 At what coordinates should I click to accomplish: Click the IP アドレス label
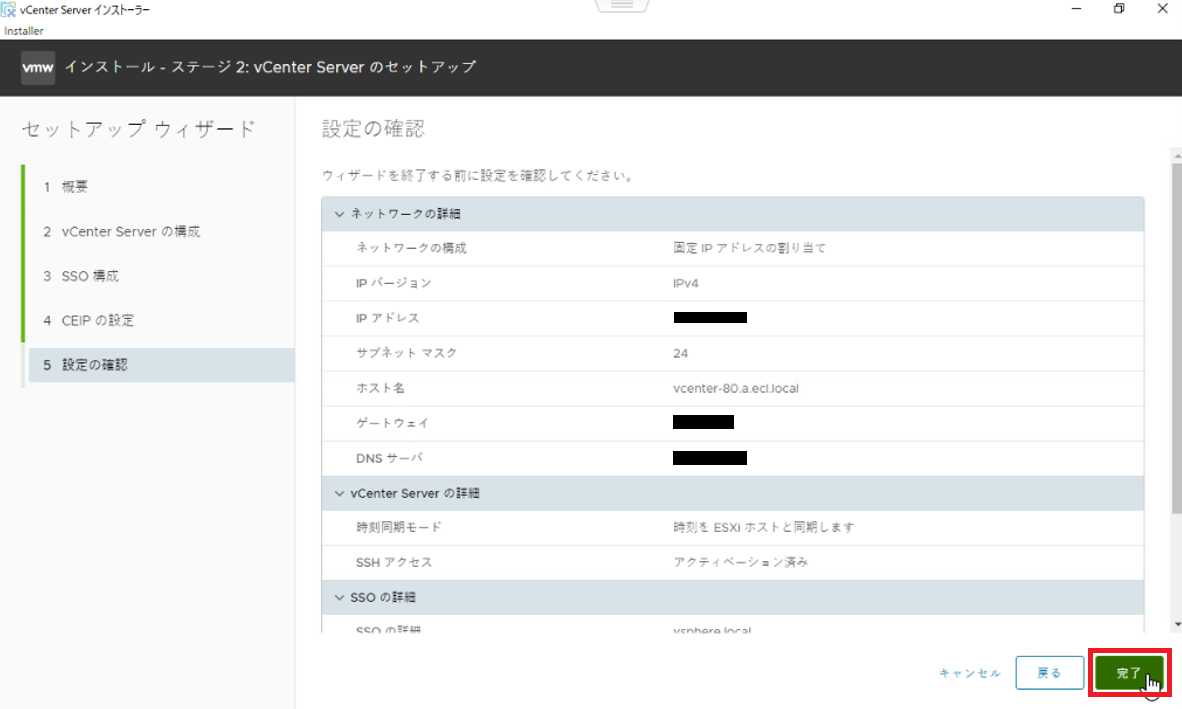point(387,318)
